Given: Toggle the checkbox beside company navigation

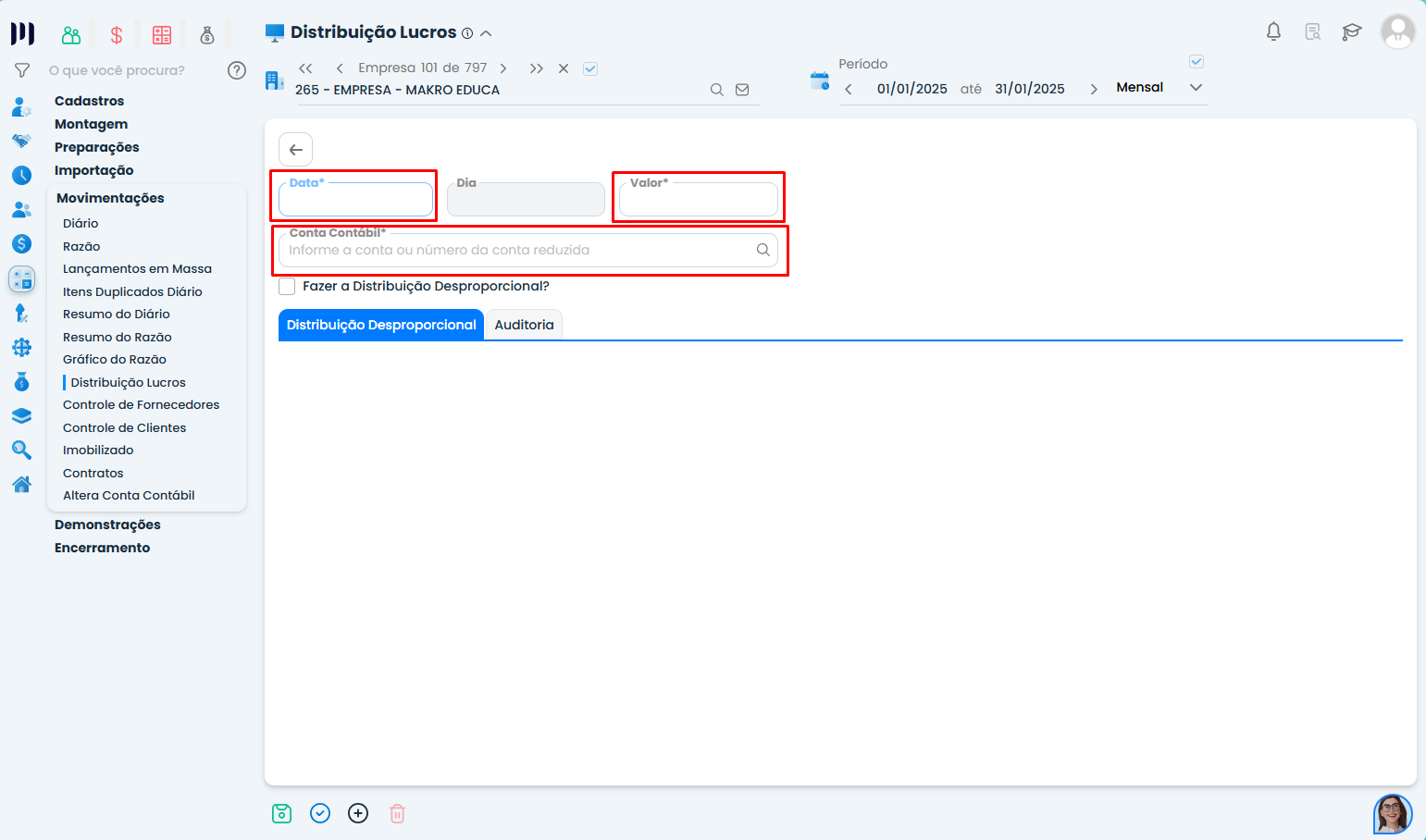Looking at the screenshot, I should [590, 68].
